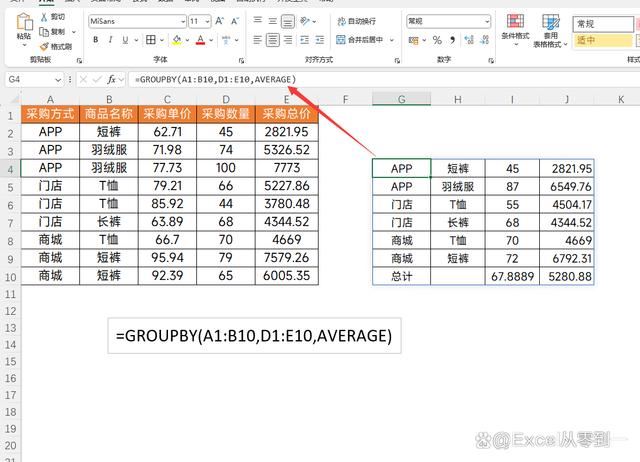
Task: Click the text orientation icon
Action: click(305, 21)
